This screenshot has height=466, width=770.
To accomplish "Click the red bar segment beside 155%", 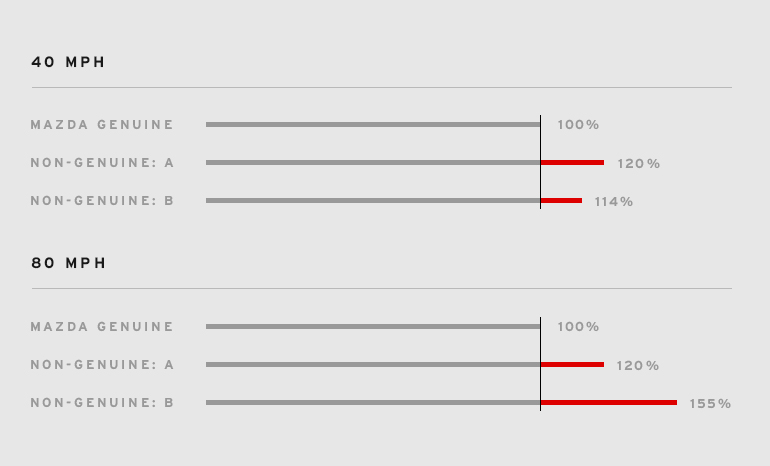I will [x=608, y=402].
